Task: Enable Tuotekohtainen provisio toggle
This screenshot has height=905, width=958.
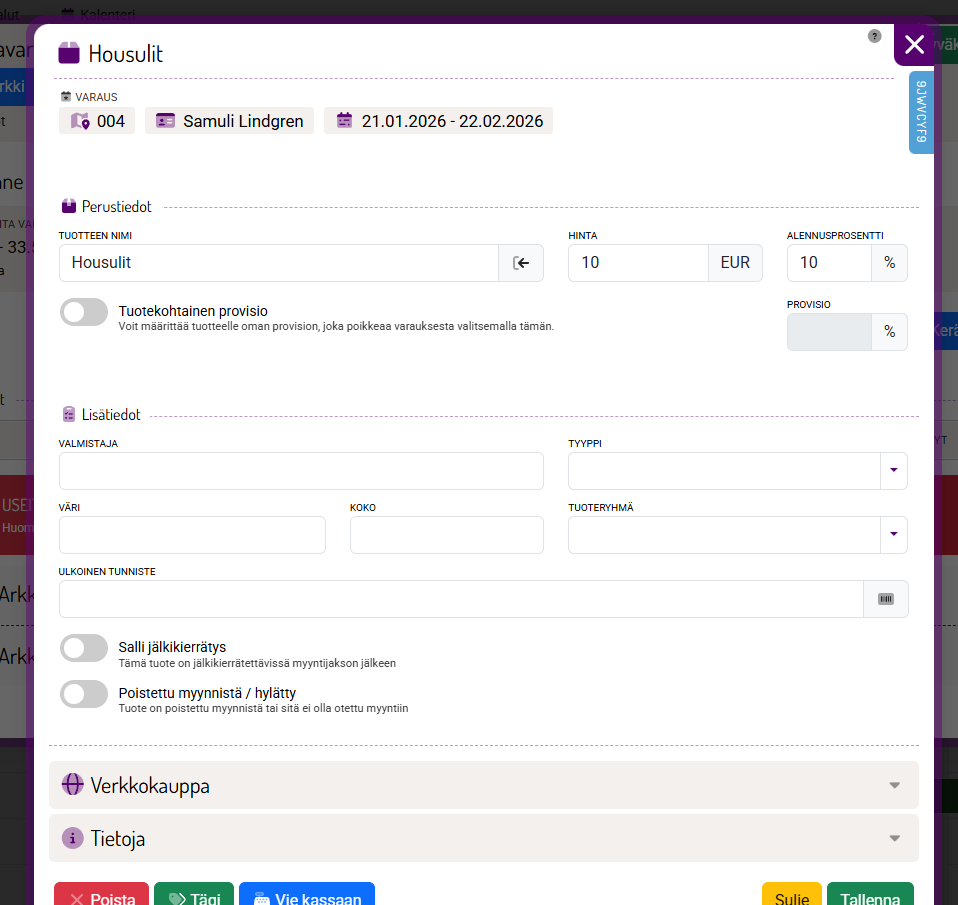Action: click(x=84, y=312)
